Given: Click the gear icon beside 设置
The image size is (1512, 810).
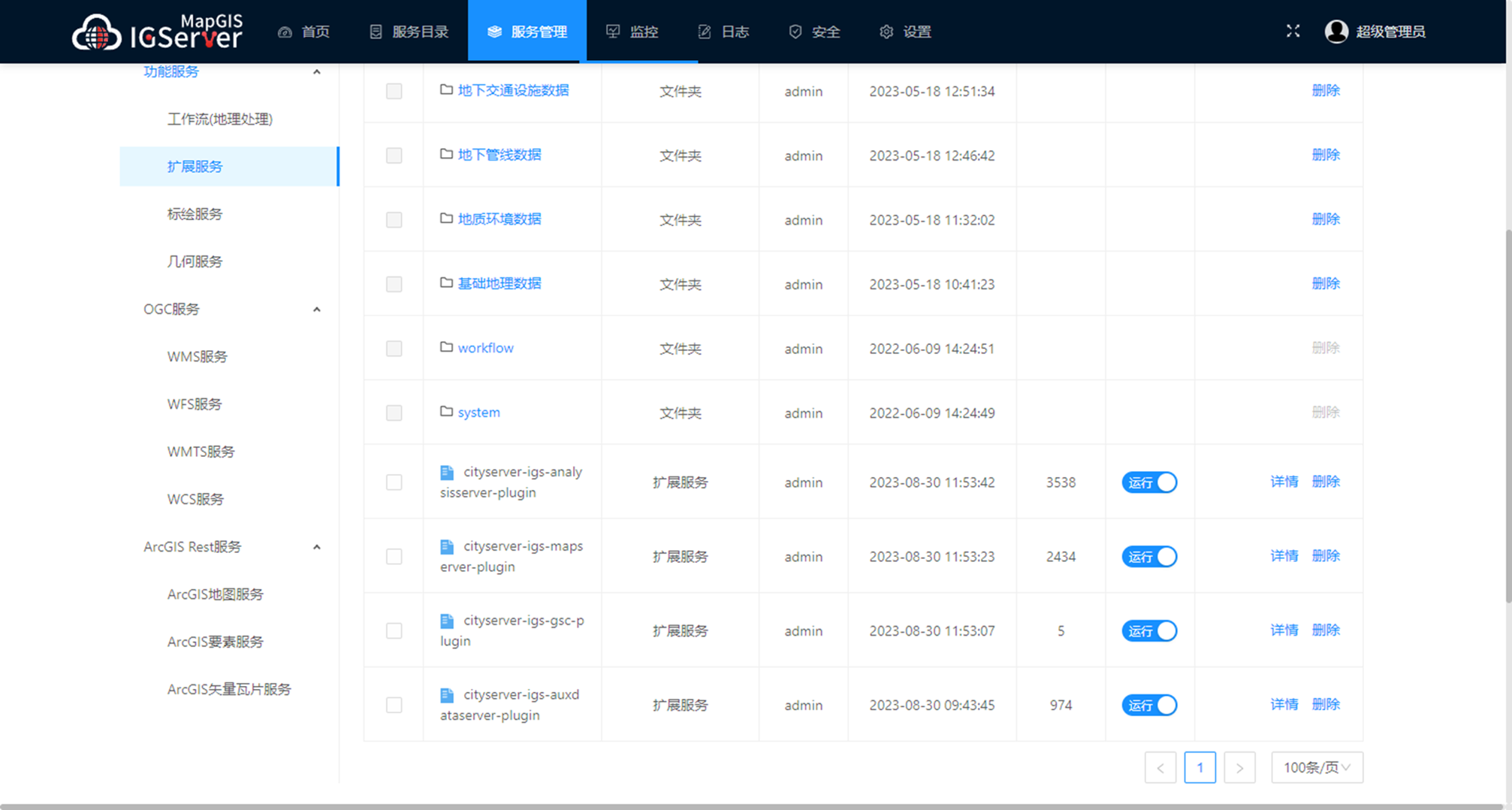Looking at the screenshot, I should pyautogui.click(x=886, y=32).
